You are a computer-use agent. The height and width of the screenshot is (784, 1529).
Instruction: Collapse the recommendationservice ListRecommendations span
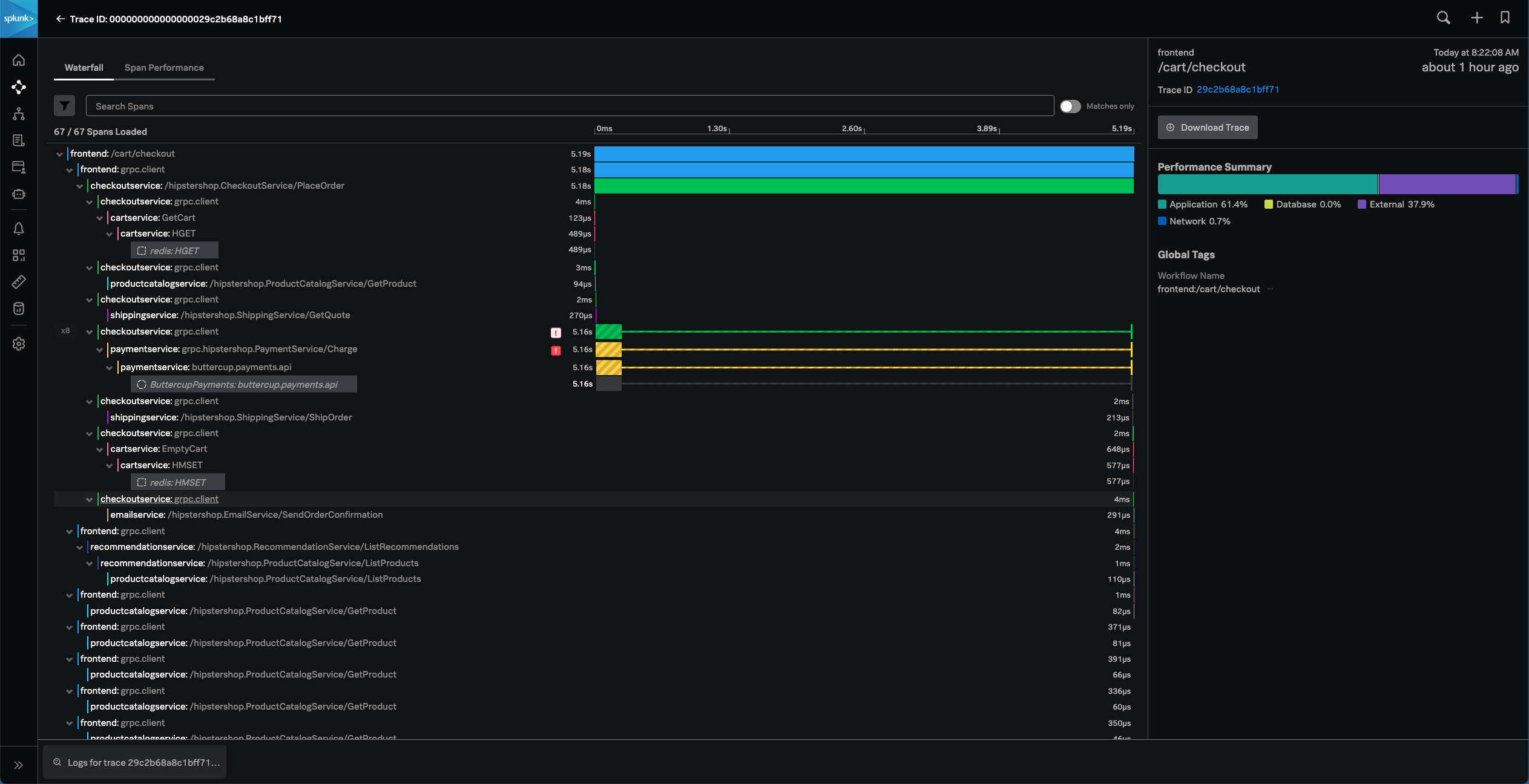81,547
